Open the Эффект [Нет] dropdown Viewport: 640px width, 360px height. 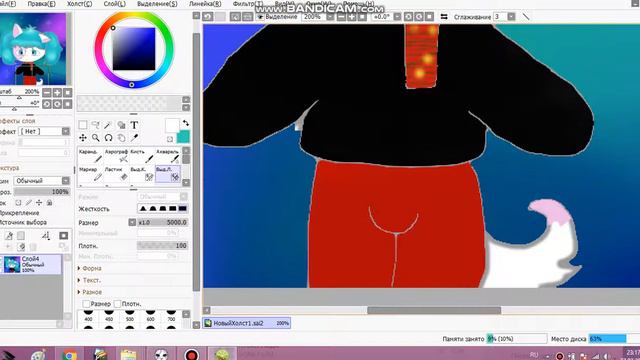pos(66,131)
